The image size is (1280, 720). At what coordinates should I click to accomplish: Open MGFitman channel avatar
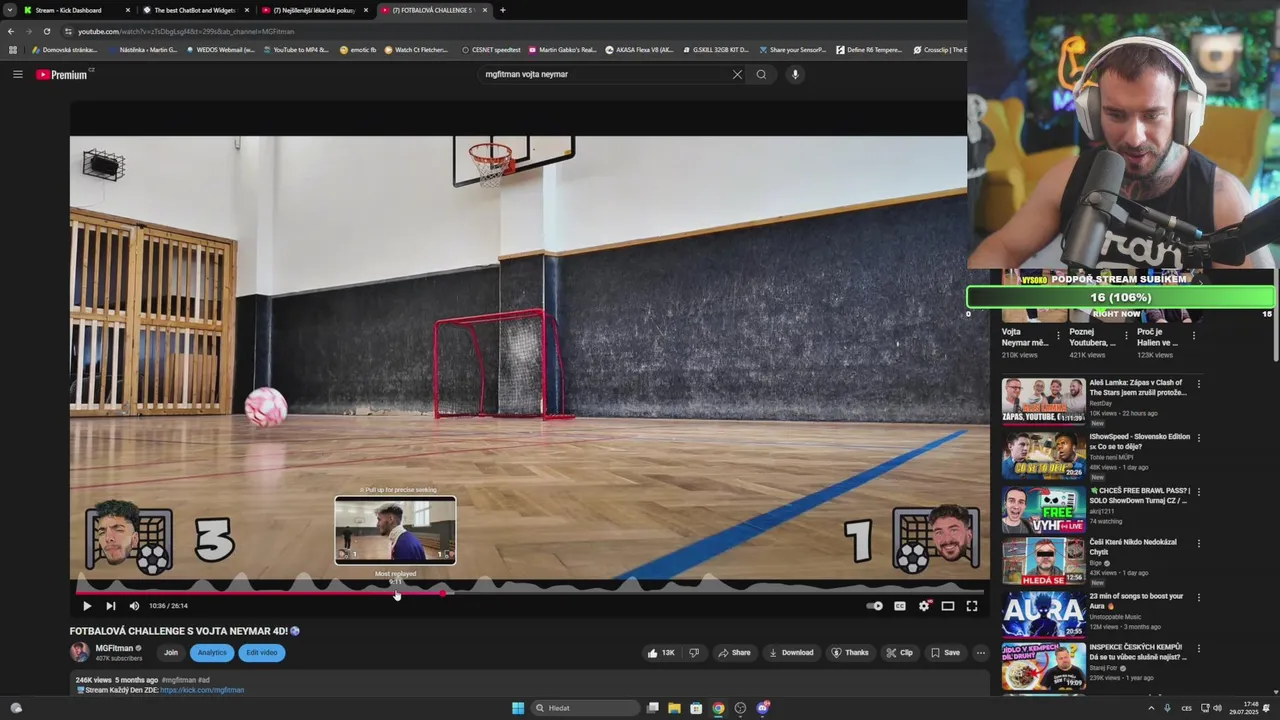79,652
